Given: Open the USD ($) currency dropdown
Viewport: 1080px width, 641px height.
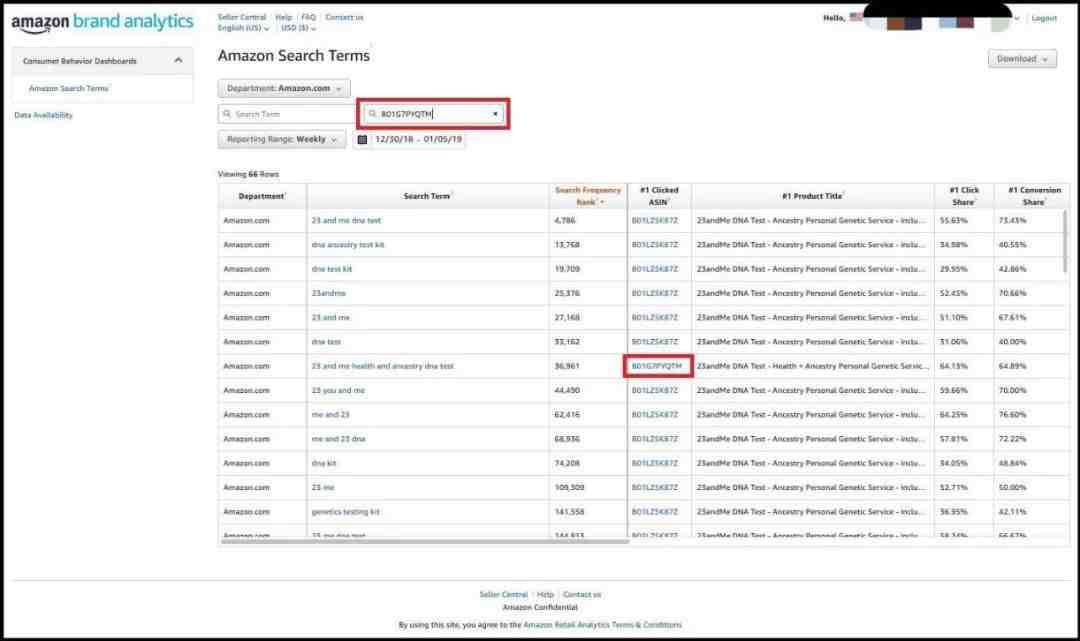Looking at the screenshot, I should 298,28.
